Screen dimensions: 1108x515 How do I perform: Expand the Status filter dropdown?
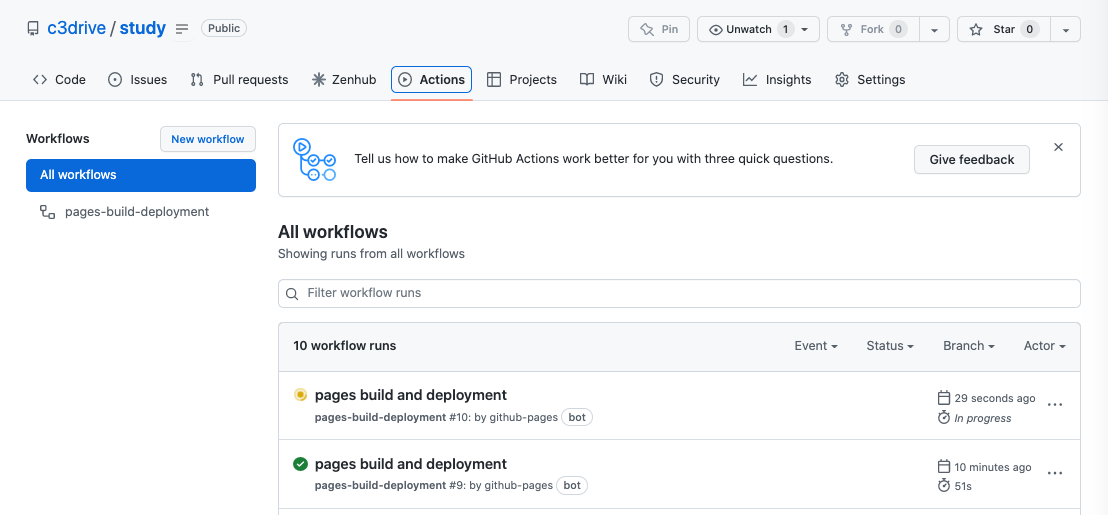(890, 346)
